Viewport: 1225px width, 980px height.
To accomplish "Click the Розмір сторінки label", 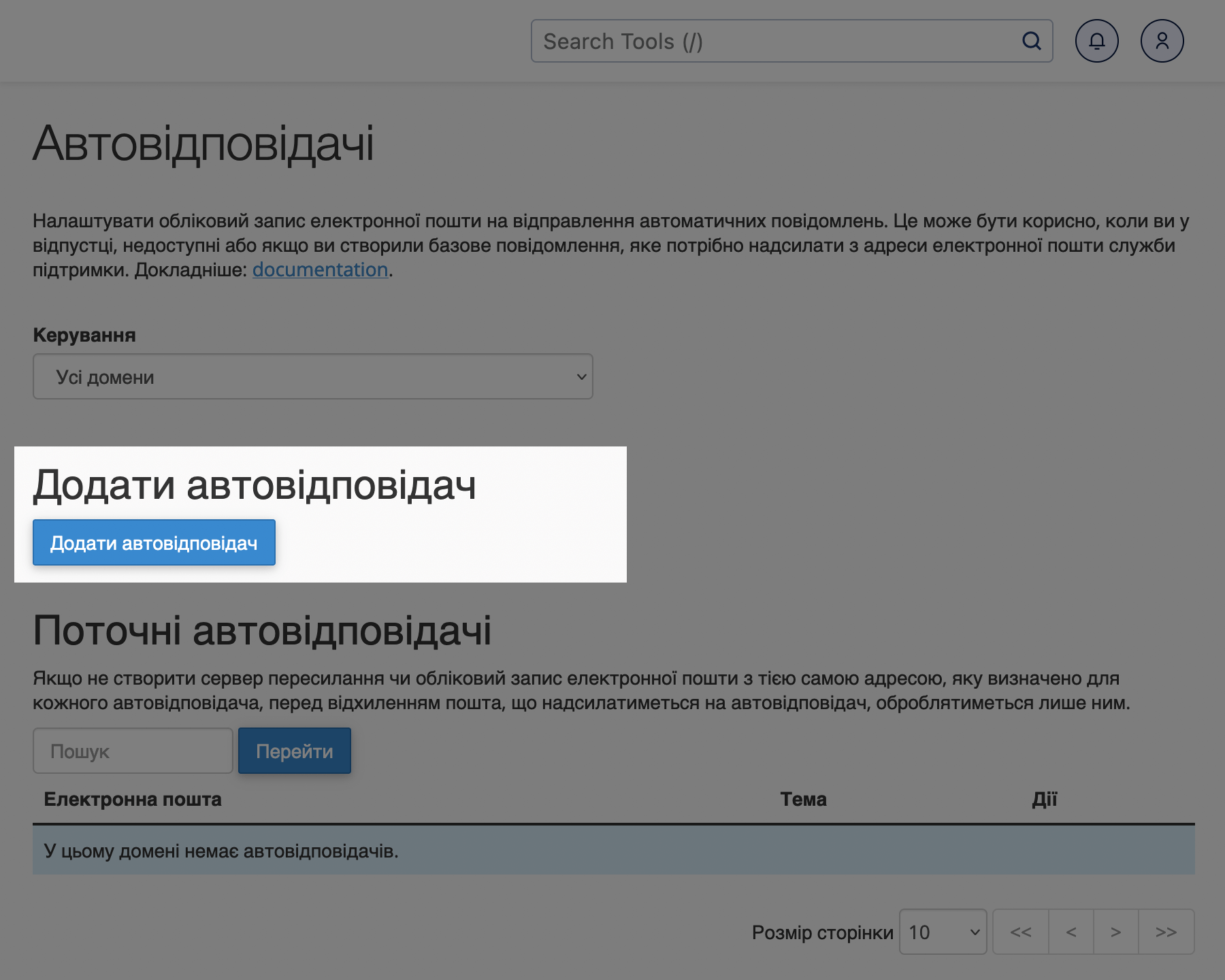I will coord(823,932).
